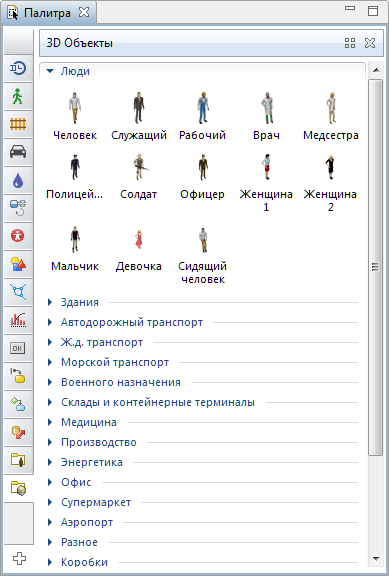Expand the Морской транспорт section
Screen dimensions: 389x576
point(50,363)
